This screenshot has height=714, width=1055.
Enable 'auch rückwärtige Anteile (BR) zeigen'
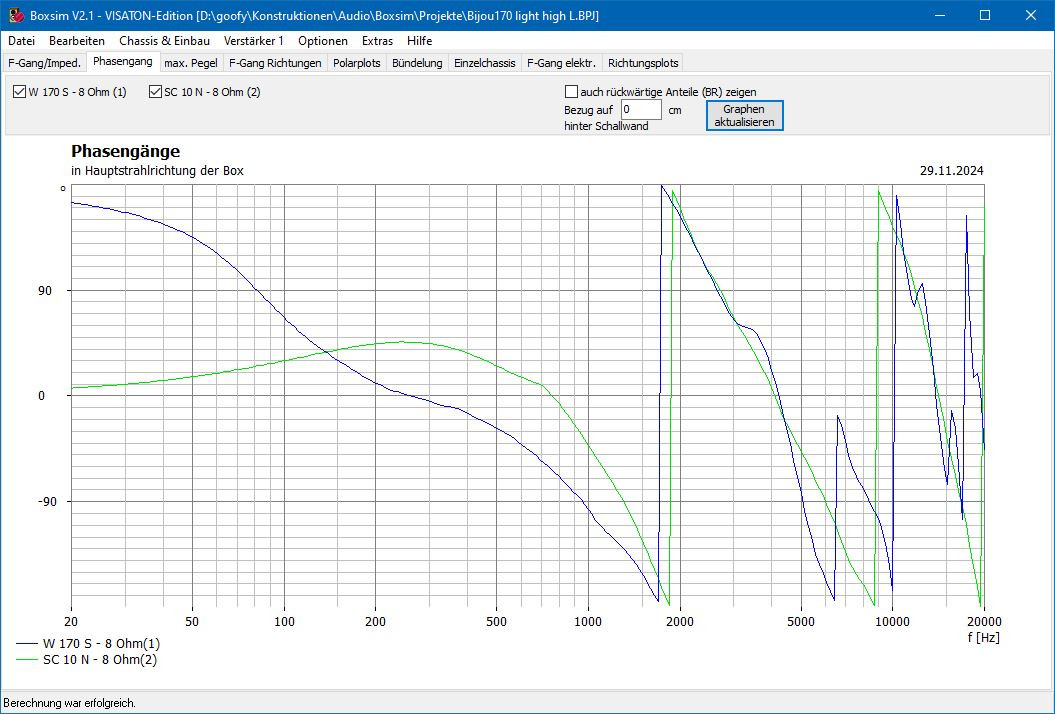pos(572,91)
